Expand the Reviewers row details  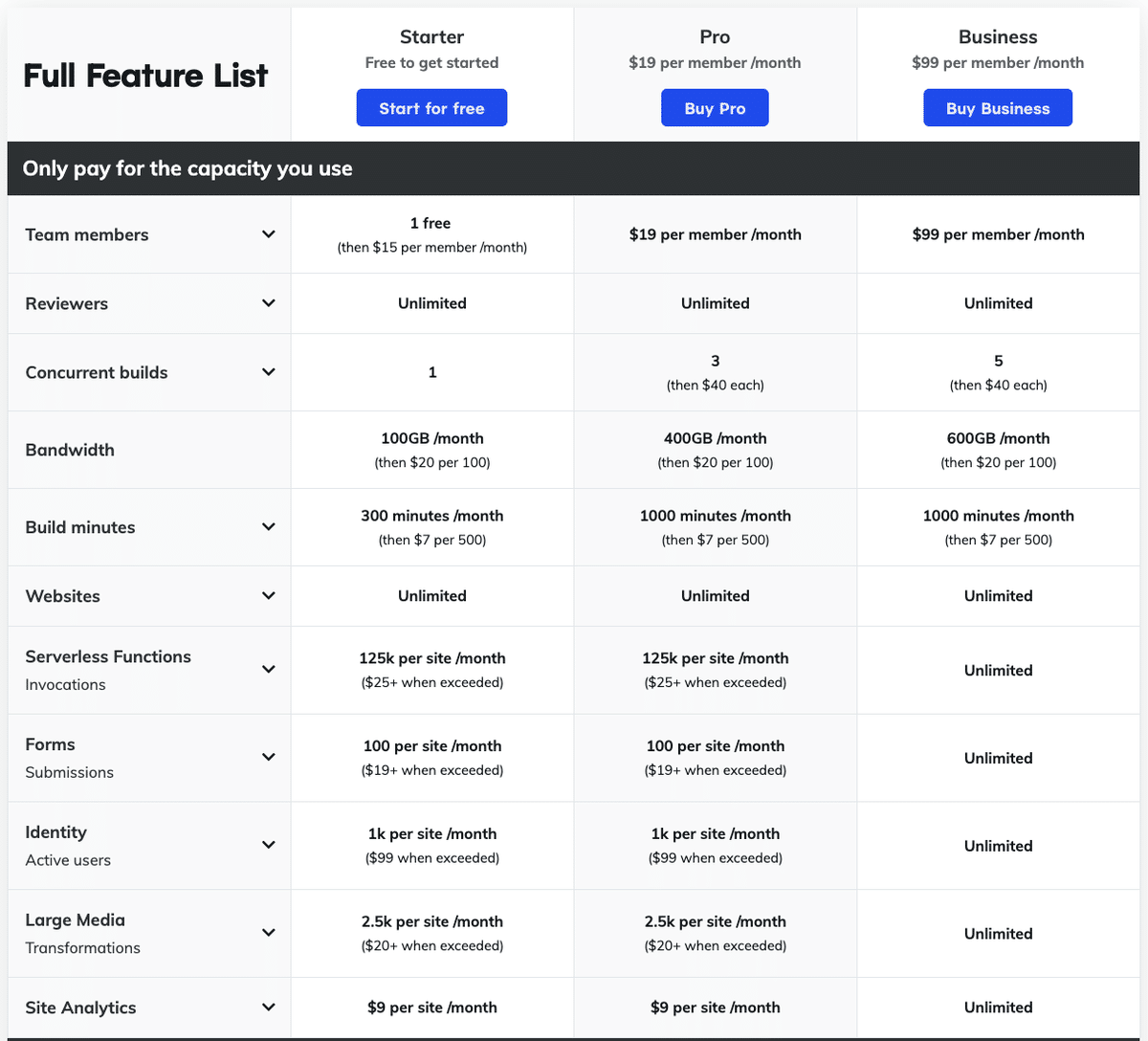(x=269, y=303)
